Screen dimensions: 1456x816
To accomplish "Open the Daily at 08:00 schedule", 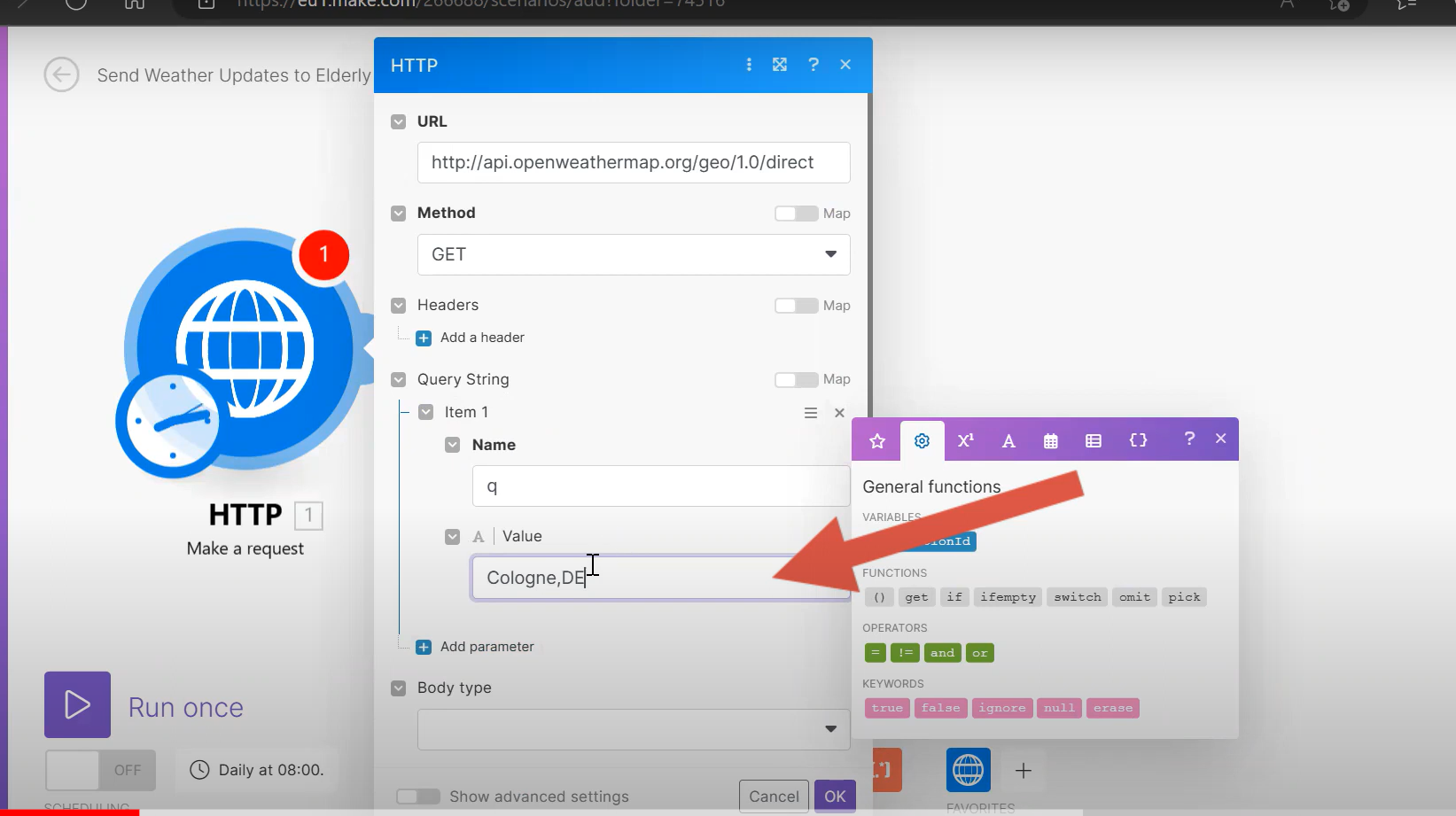I will click(256, 770).
